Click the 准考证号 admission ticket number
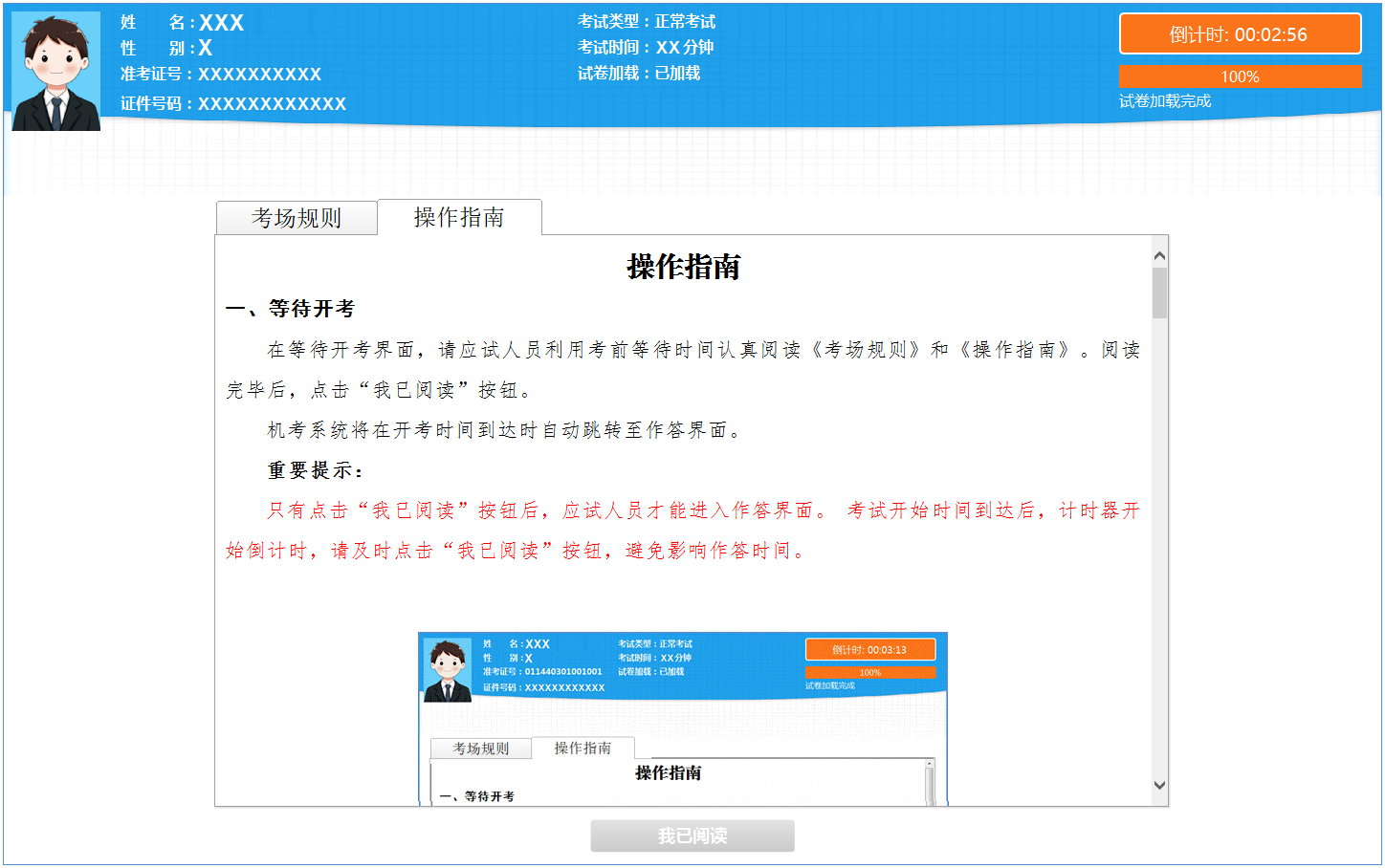This screenshot has height=868, width=1385. [220, 74]
